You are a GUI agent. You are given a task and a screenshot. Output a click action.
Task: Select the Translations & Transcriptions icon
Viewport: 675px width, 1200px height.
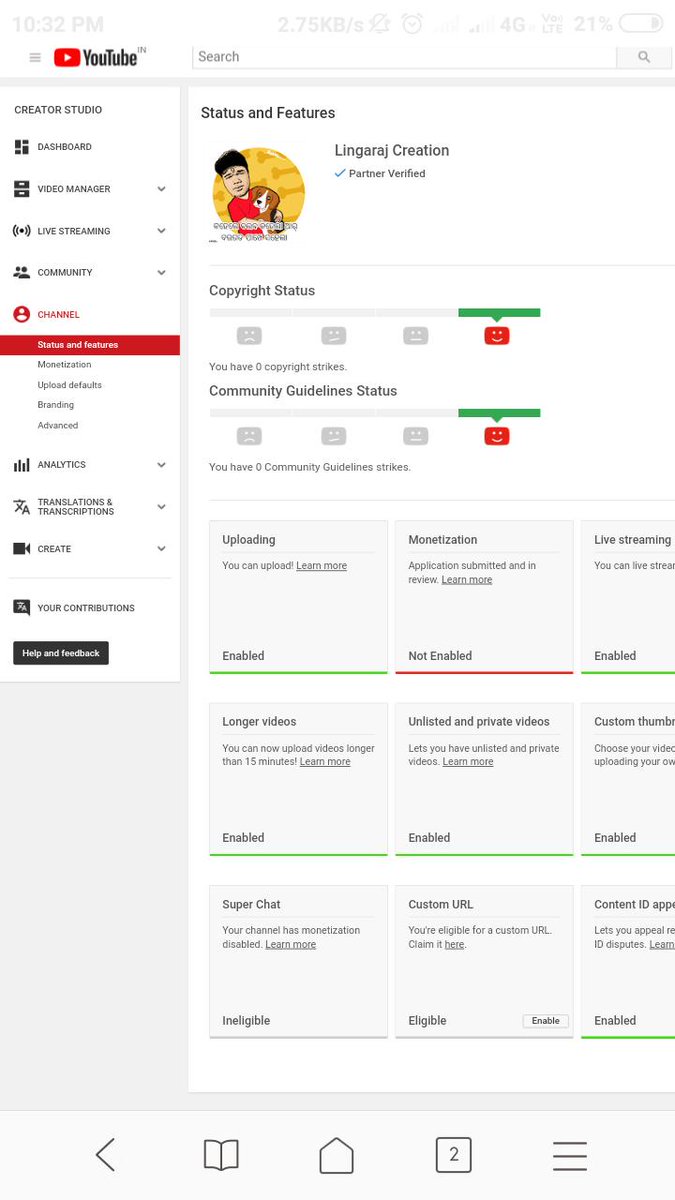point(22,507)
